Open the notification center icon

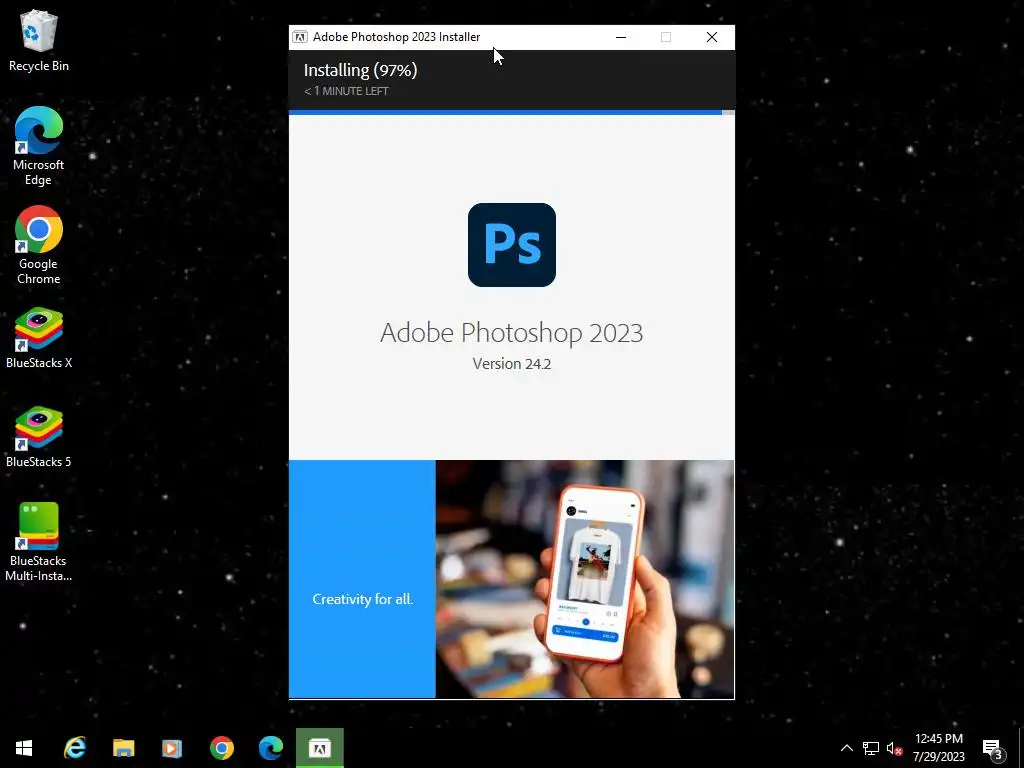[x=993, y=748]
